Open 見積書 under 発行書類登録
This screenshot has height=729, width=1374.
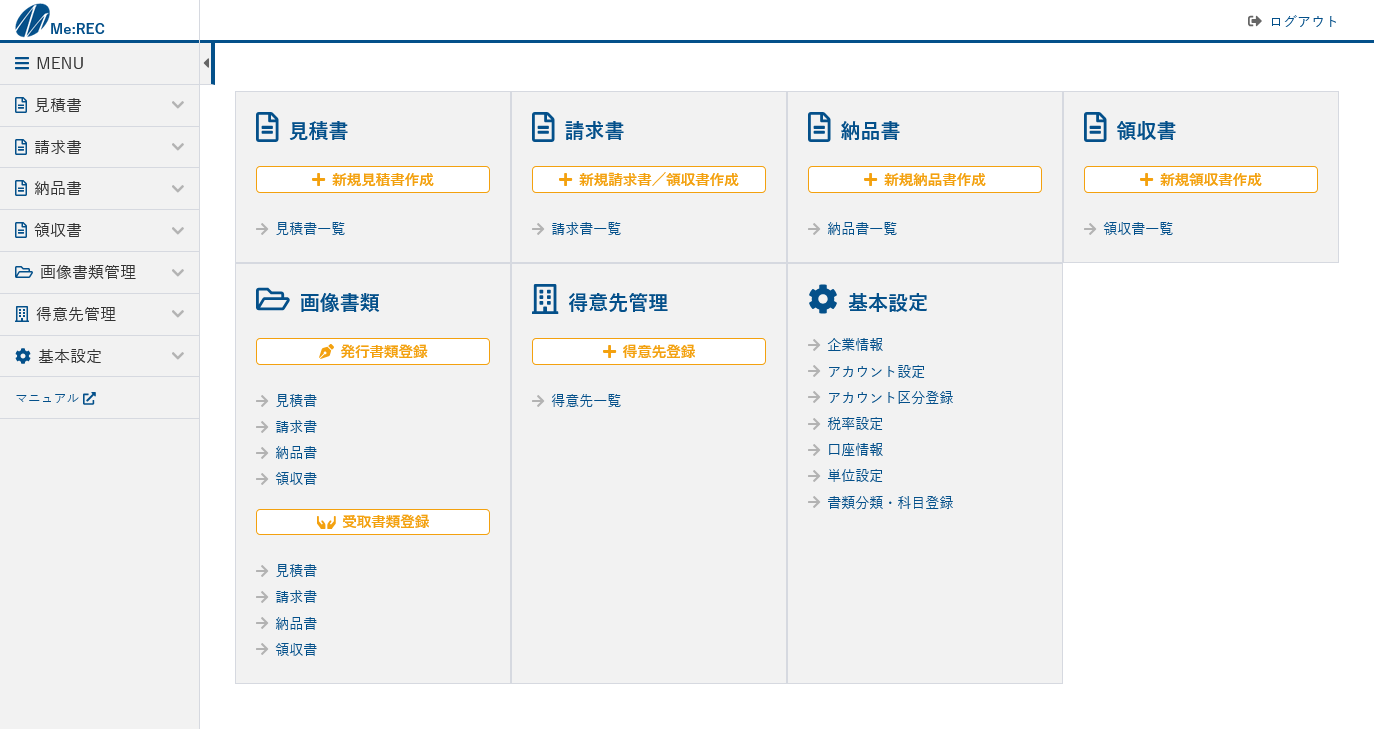(296, 401)
